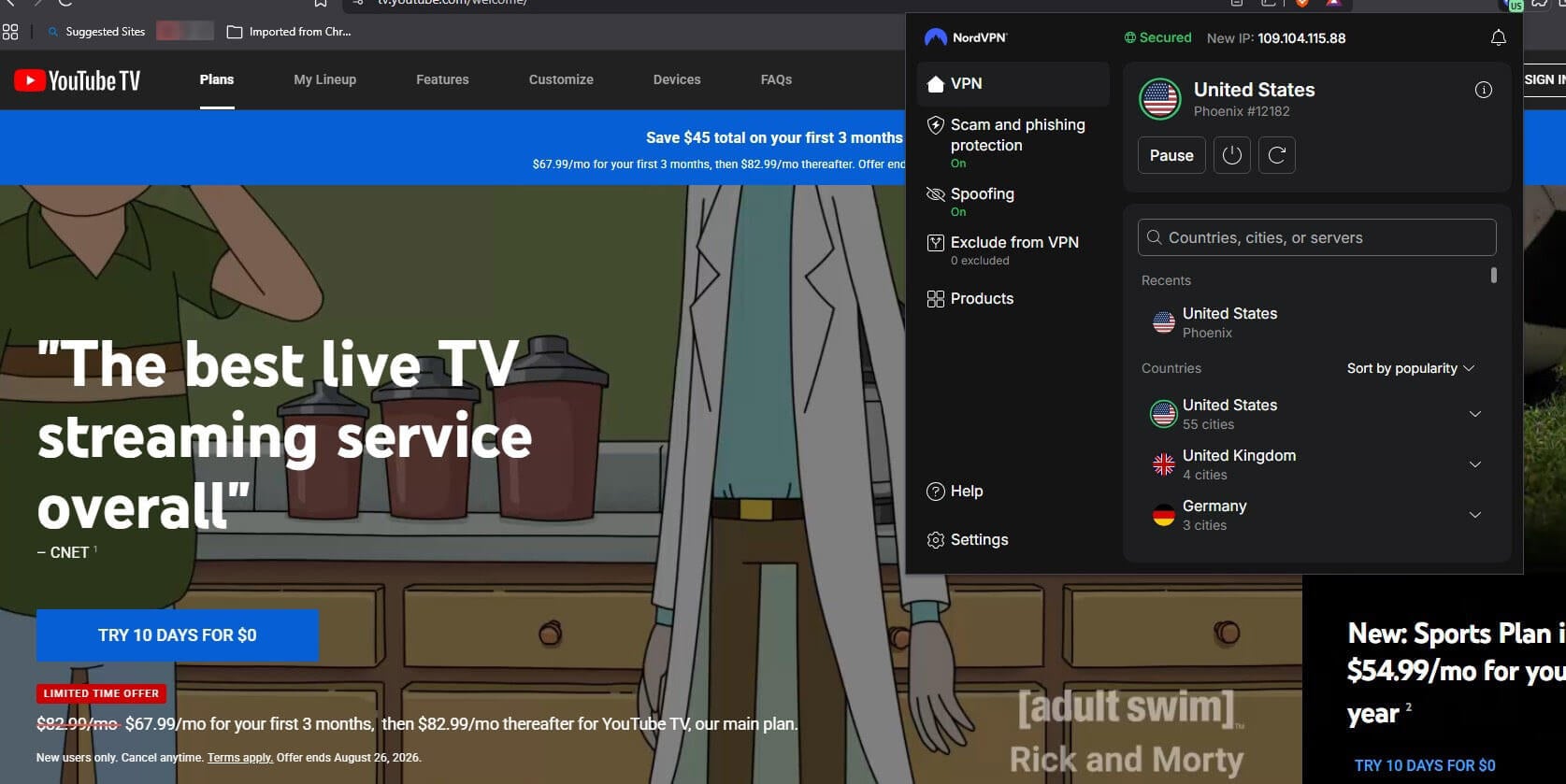Open Imported from Chrome bookmarks folder
1566x784 pixels.
tap(289, 32)
